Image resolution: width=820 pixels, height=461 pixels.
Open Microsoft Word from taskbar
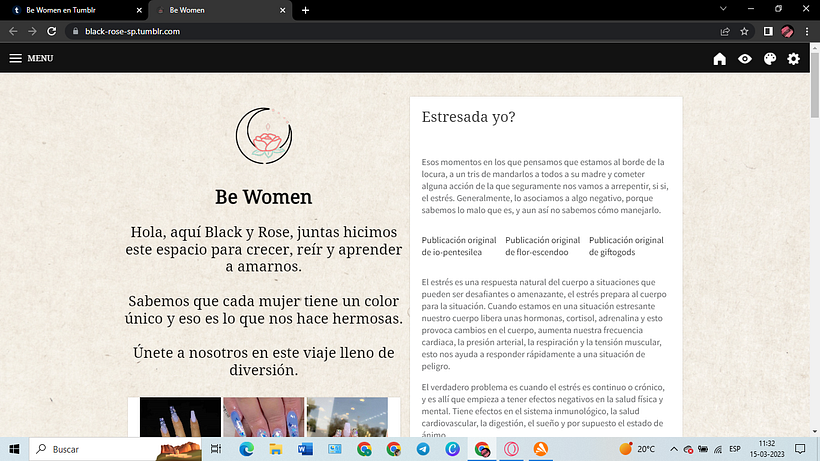tap(305, 449)
